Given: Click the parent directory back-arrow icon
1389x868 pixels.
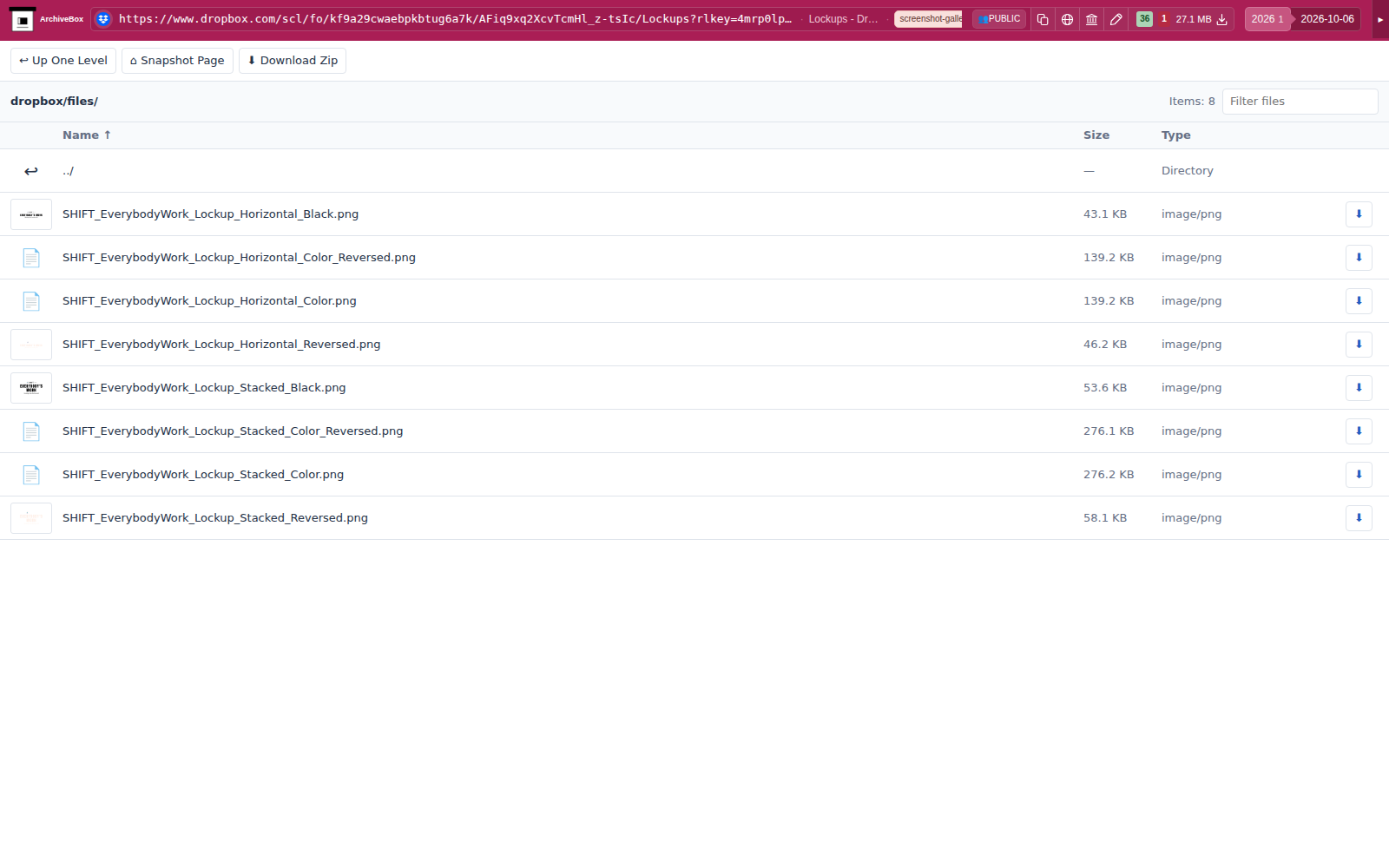Looking at the screenshot, I should [x=31, y=171].
